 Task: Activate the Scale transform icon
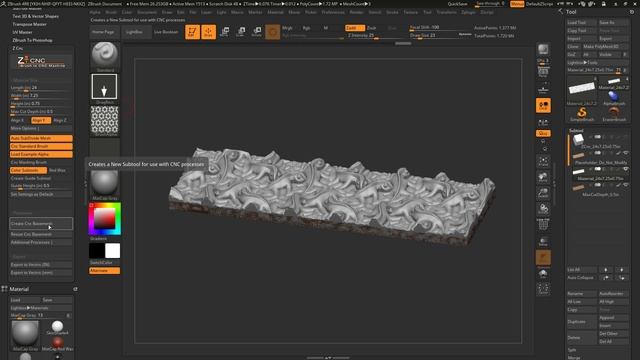[240, 32]
